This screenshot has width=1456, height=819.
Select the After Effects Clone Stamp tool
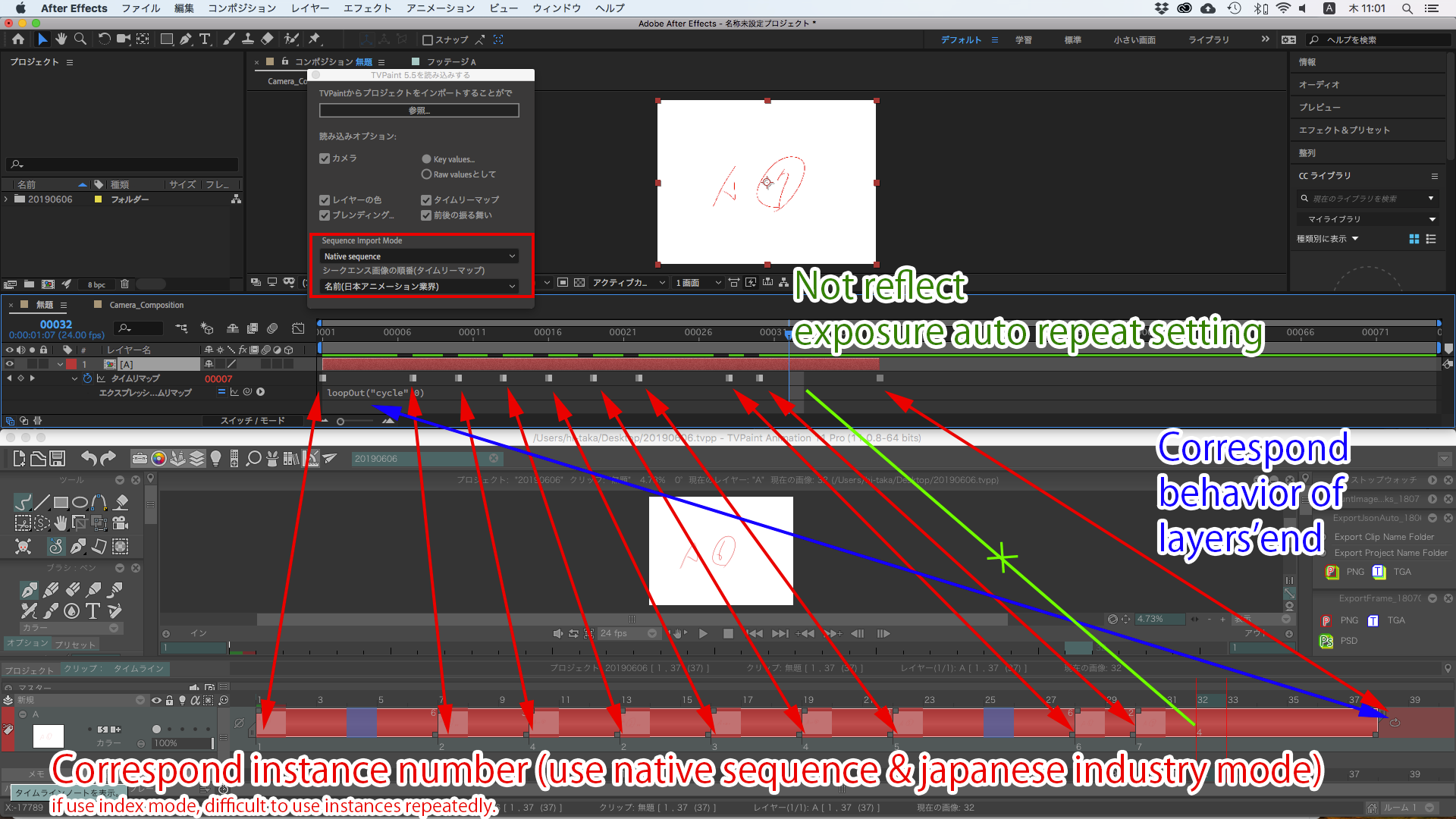[x=248, y=39]
